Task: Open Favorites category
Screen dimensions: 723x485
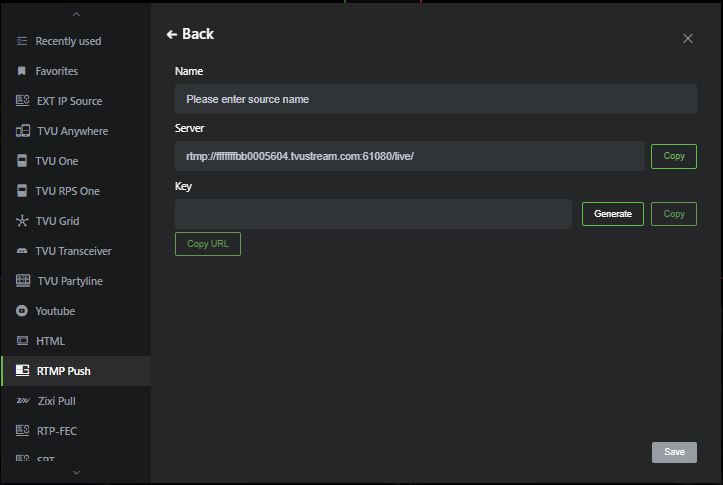Action: (x=76, y=71)
